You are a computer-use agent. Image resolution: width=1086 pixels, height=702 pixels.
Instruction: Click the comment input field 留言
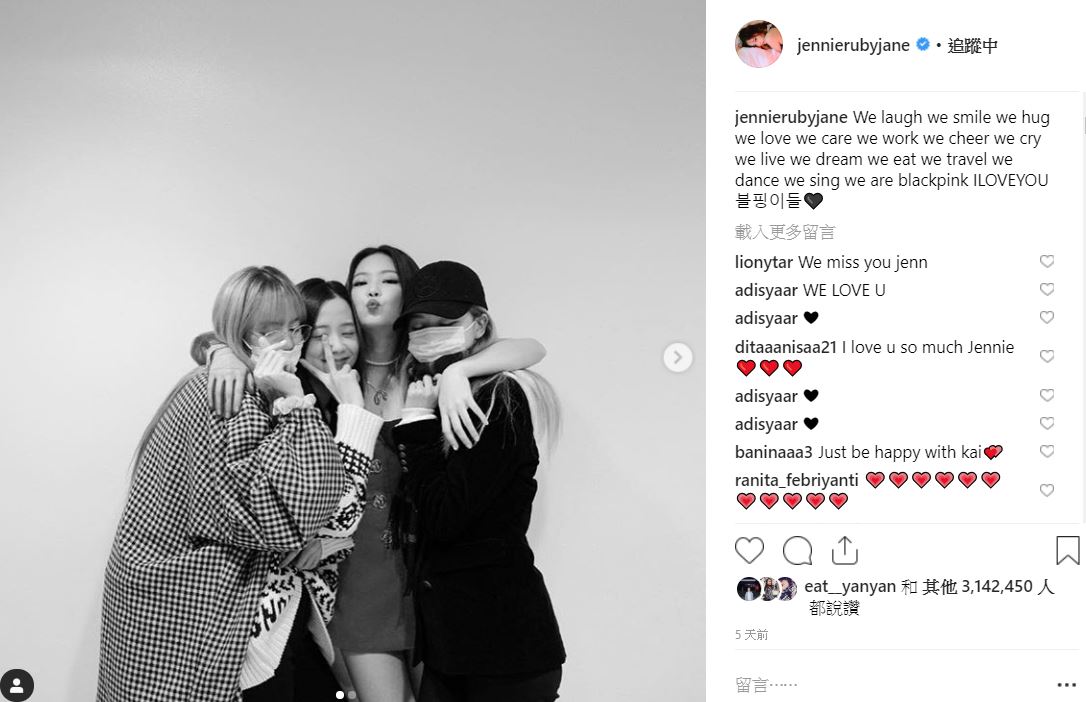point(893,685)
